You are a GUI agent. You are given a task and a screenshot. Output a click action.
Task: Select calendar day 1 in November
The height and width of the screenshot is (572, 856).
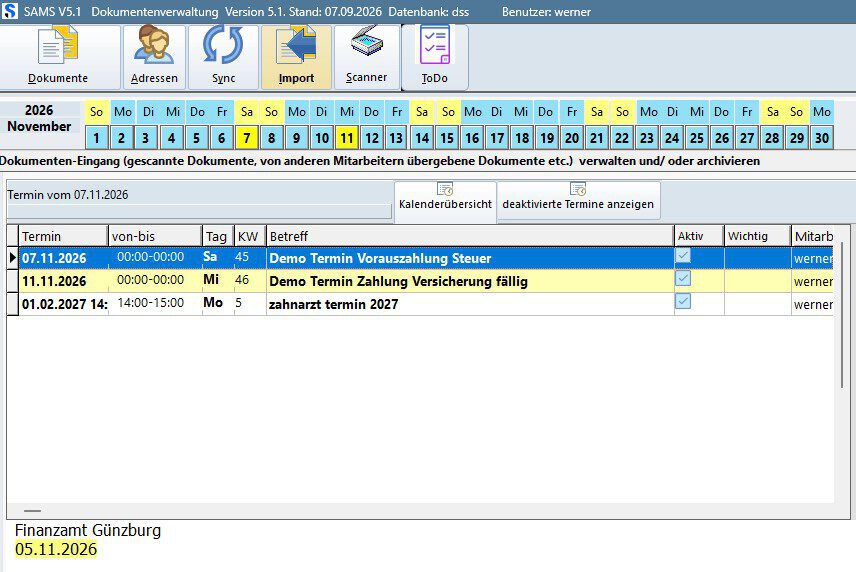click(97, 138)
